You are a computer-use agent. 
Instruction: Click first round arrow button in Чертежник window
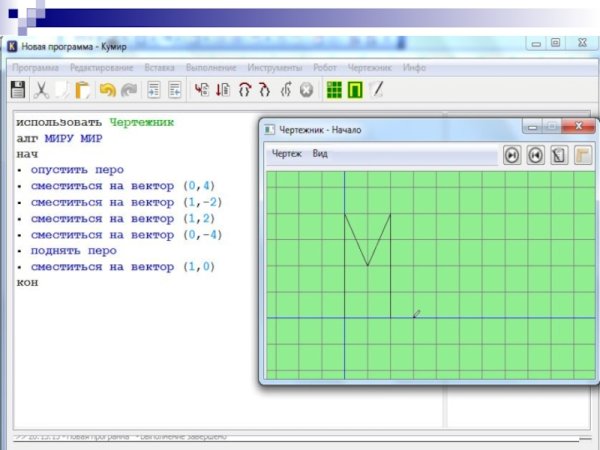coord(512,155)
